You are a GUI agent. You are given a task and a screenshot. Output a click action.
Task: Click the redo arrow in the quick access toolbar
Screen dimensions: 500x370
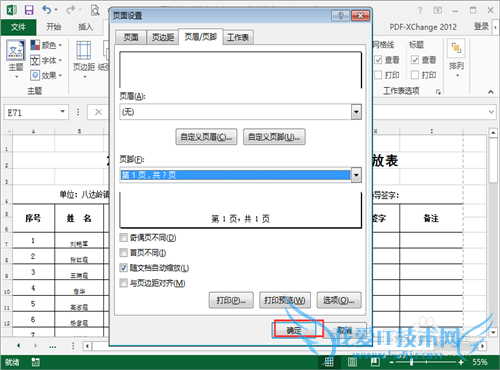(70, 10)
